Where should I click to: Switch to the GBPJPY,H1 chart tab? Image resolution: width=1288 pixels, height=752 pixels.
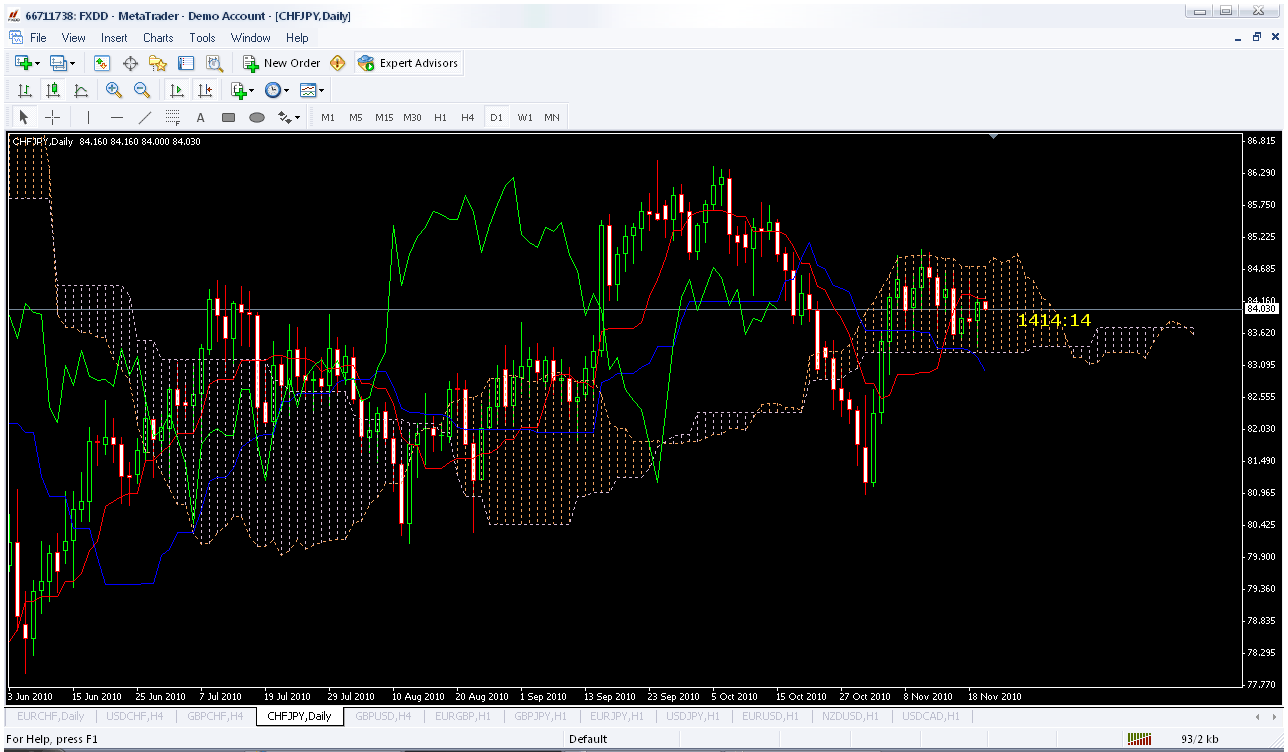tap(539, 716)
